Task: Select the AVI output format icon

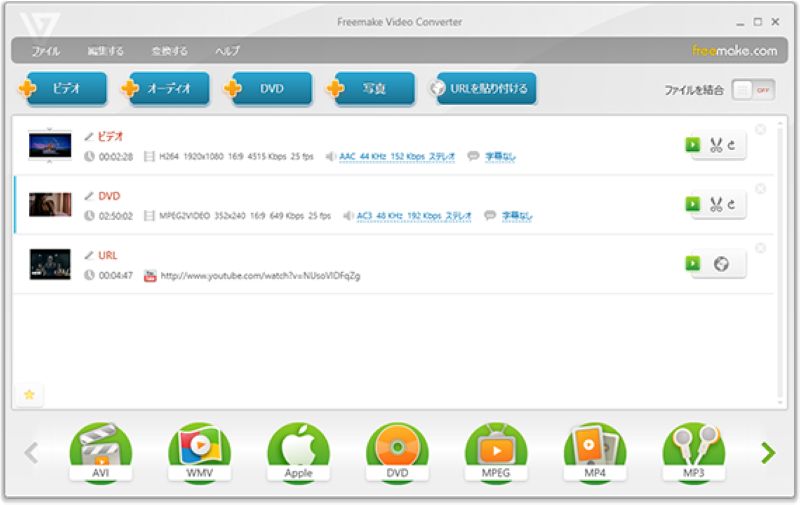Action: point(100,451)
